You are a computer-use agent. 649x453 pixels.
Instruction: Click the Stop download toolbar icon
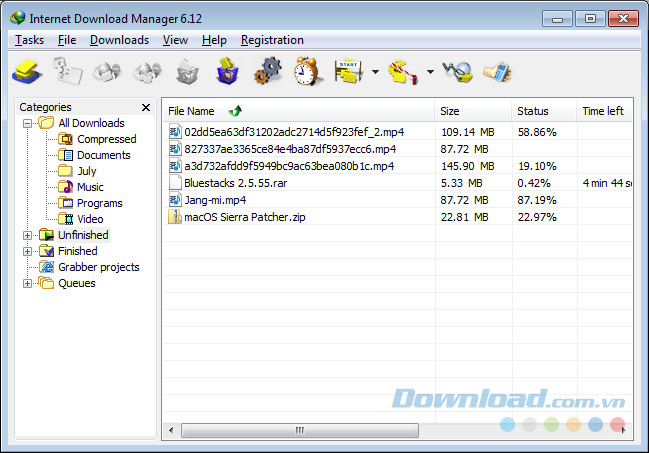click(x=107, y=72)
